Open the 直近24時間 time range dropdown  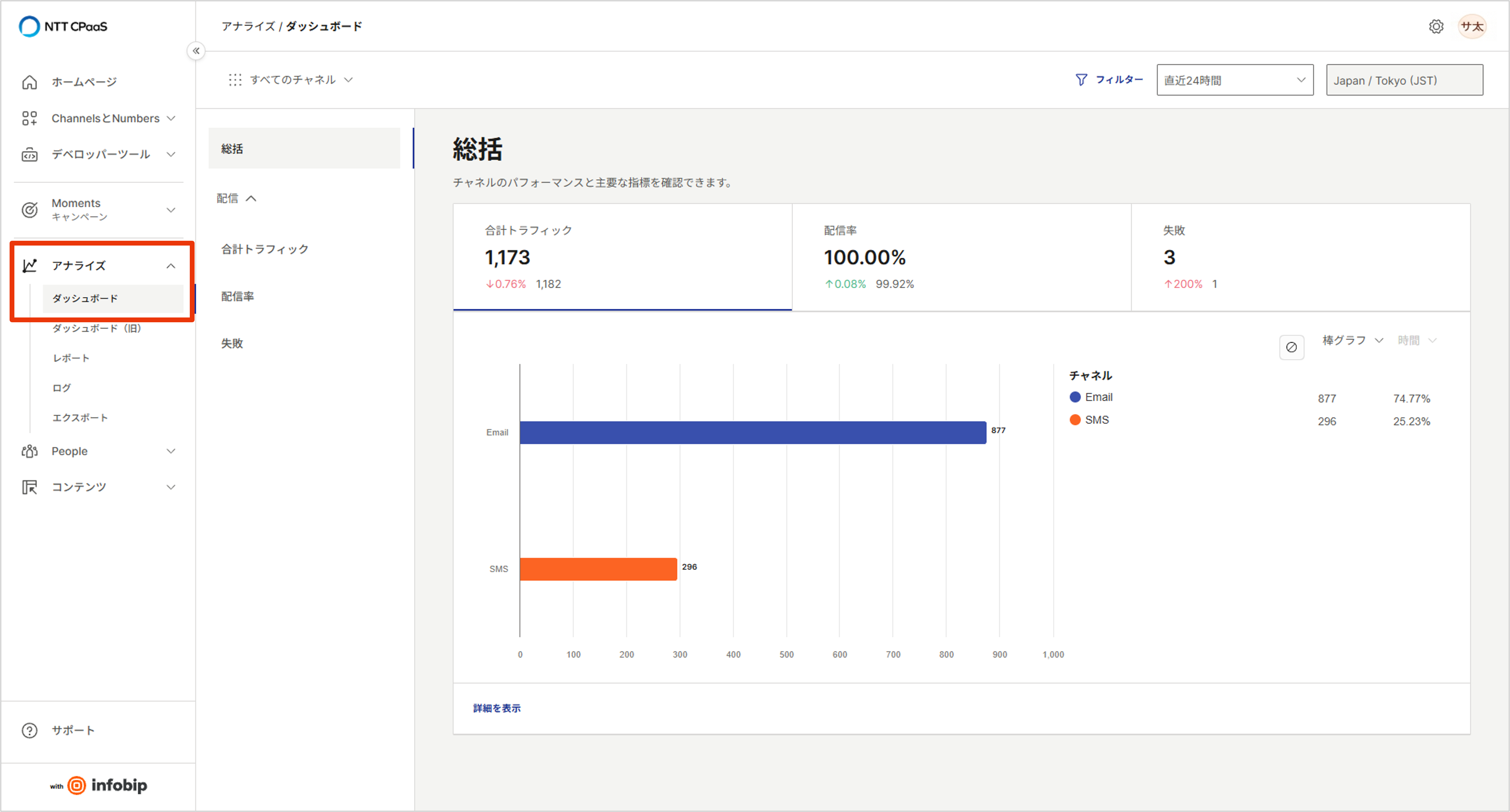point(1235,80)
